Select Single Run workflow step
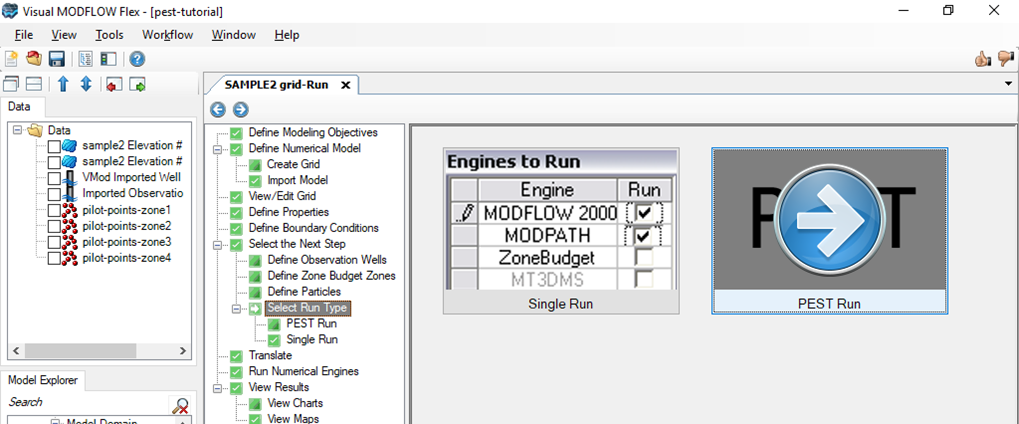The image size is (1019, 424). (312, 339)
